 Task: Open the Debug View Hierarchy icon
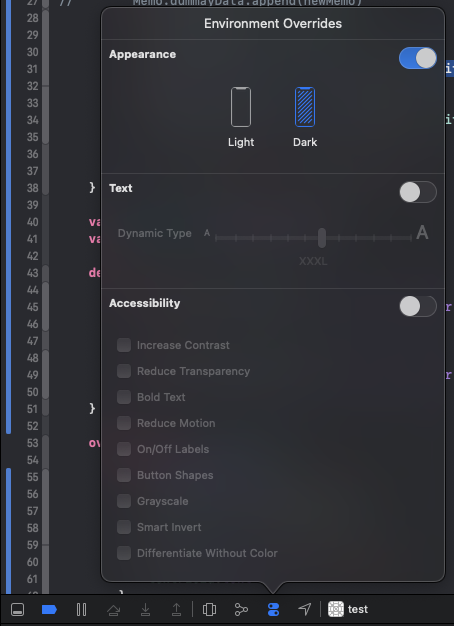point(209,610)
